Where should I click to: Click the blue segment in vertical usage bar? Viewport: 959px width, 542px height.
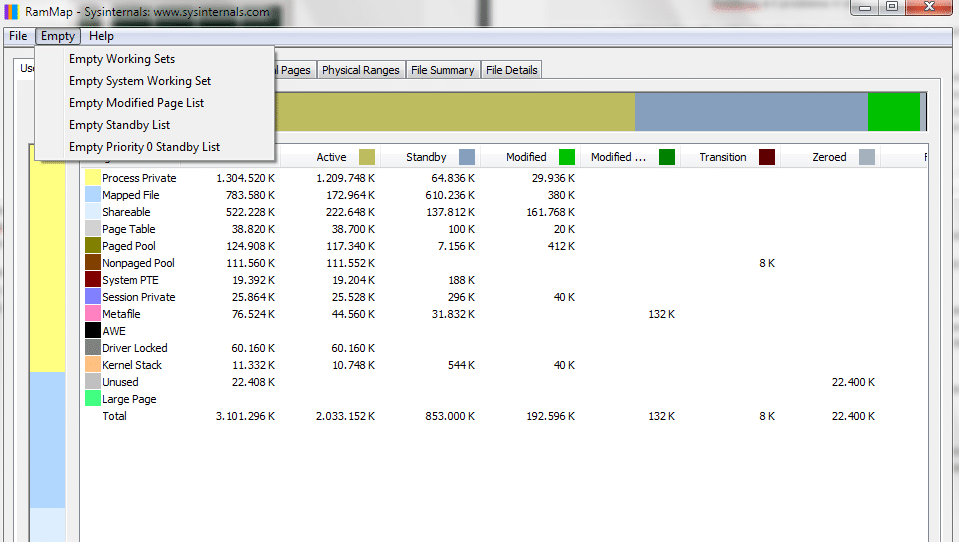(x=48, y=440)
